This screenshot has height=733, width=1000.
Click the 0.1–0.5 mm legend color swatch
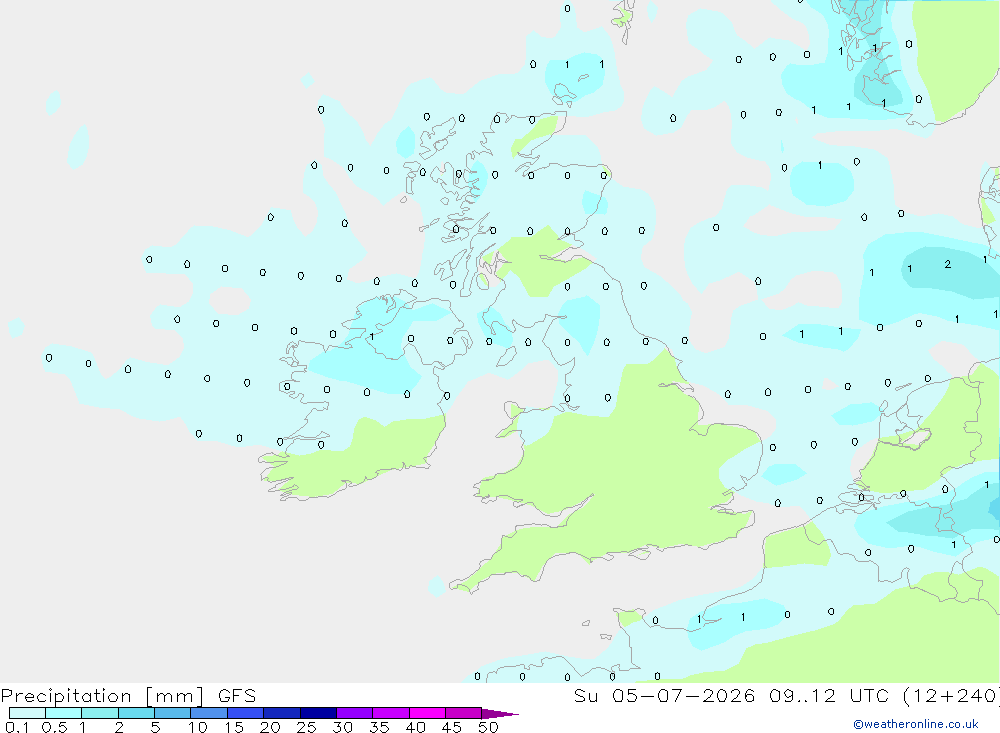point(27,713)
